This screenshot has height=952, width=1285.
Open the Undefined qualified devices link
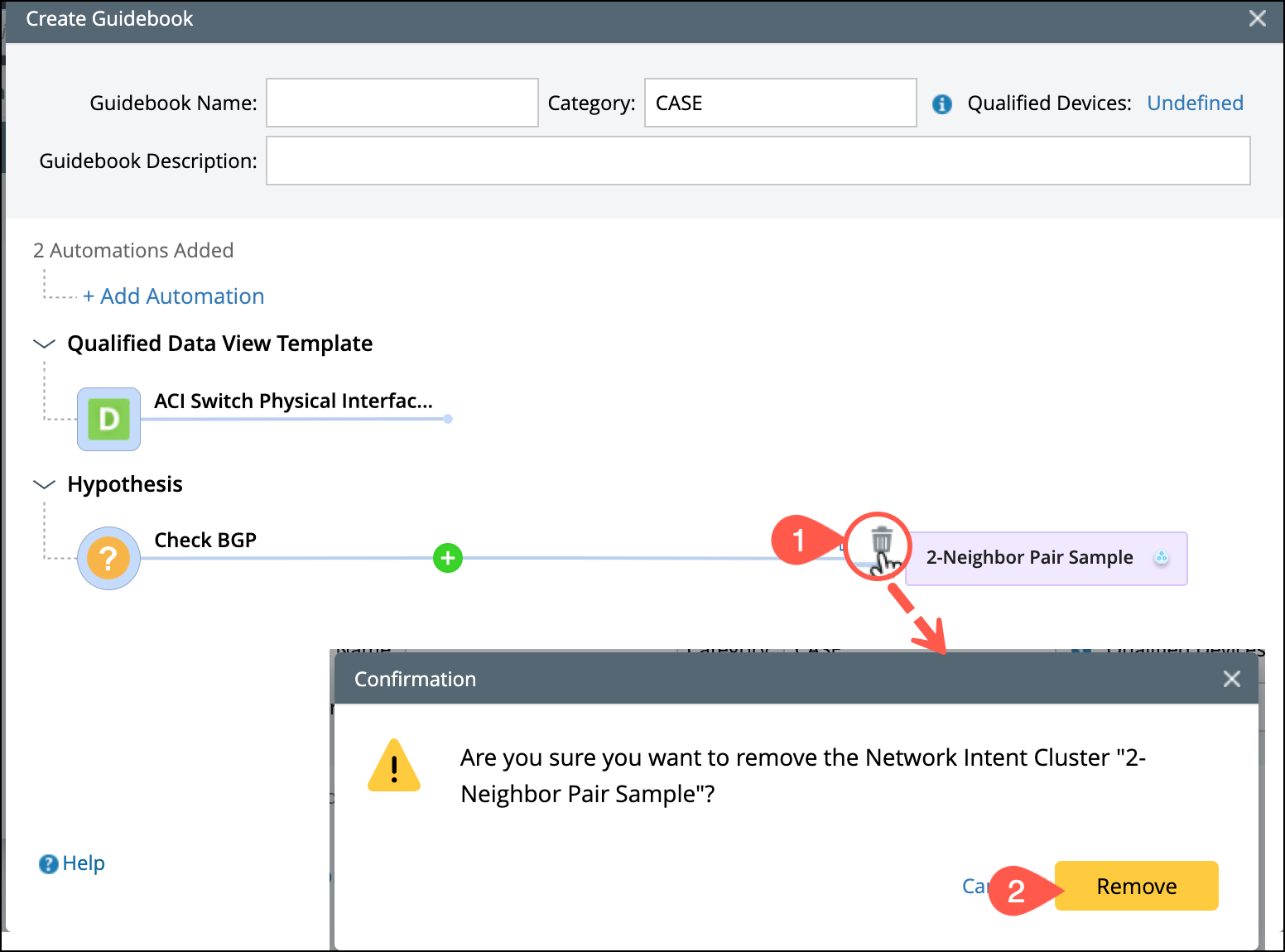(x=1195, y=103)
